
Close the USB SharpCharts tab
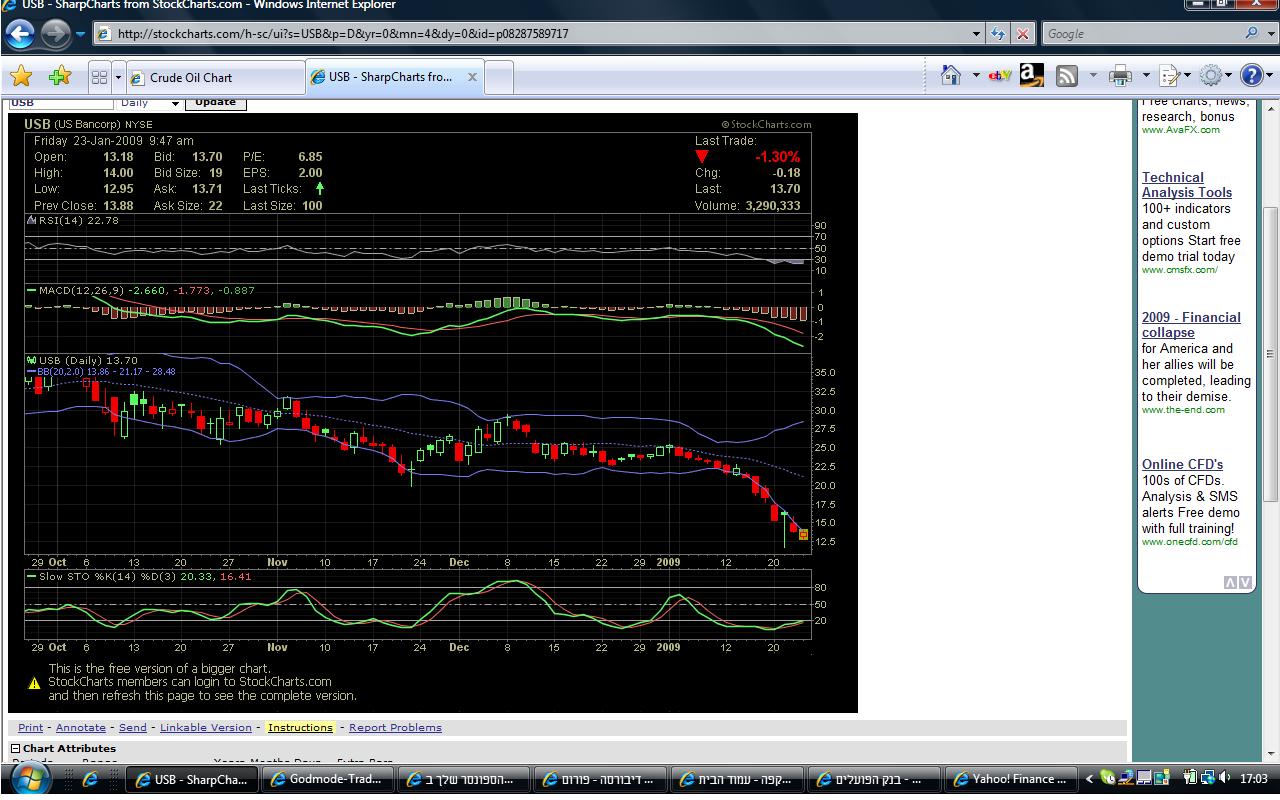[472, 77]
